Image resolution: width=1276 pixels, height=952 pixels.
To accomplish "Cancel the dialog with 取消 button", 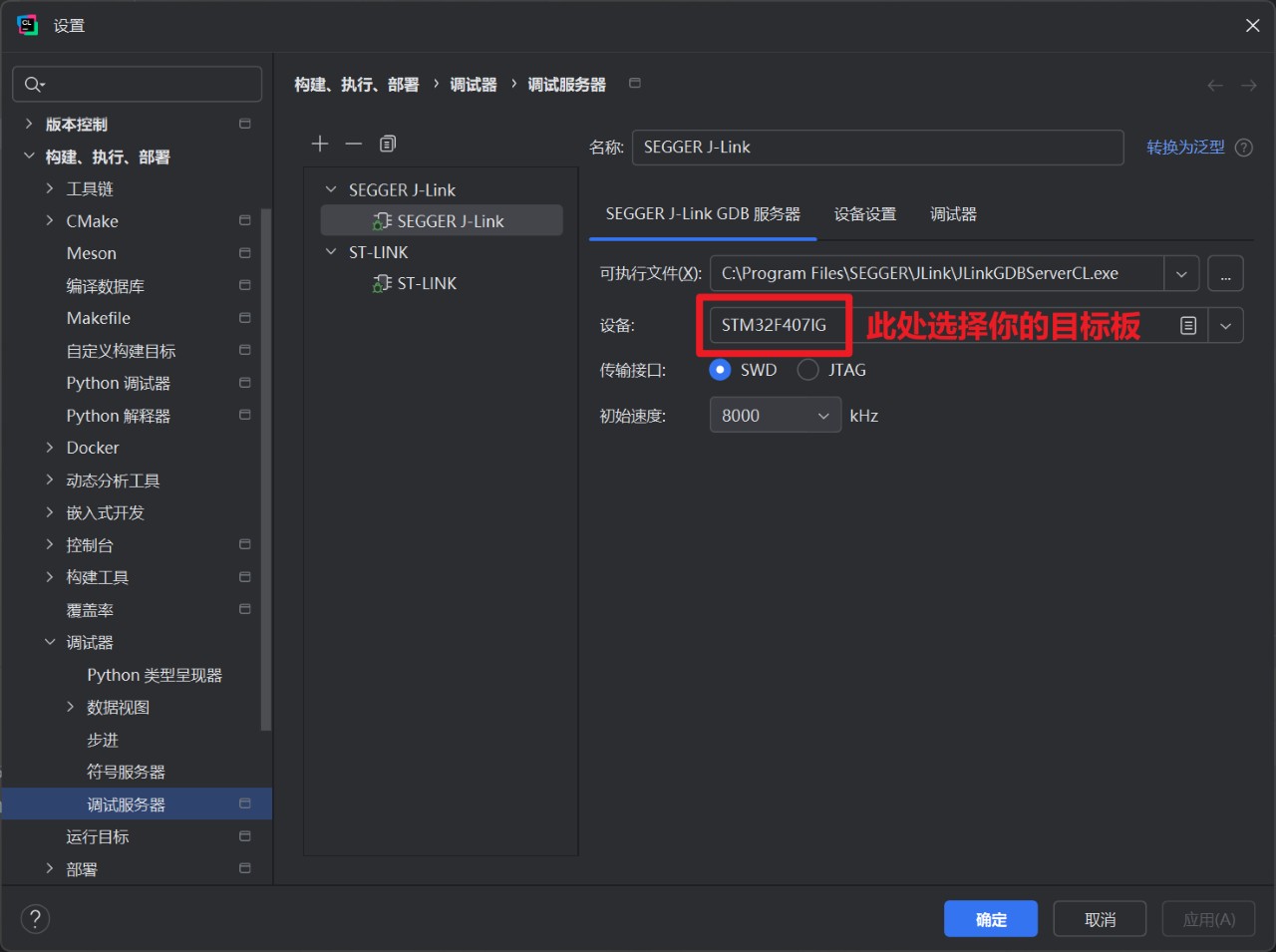I will (x=1101, y=919).
